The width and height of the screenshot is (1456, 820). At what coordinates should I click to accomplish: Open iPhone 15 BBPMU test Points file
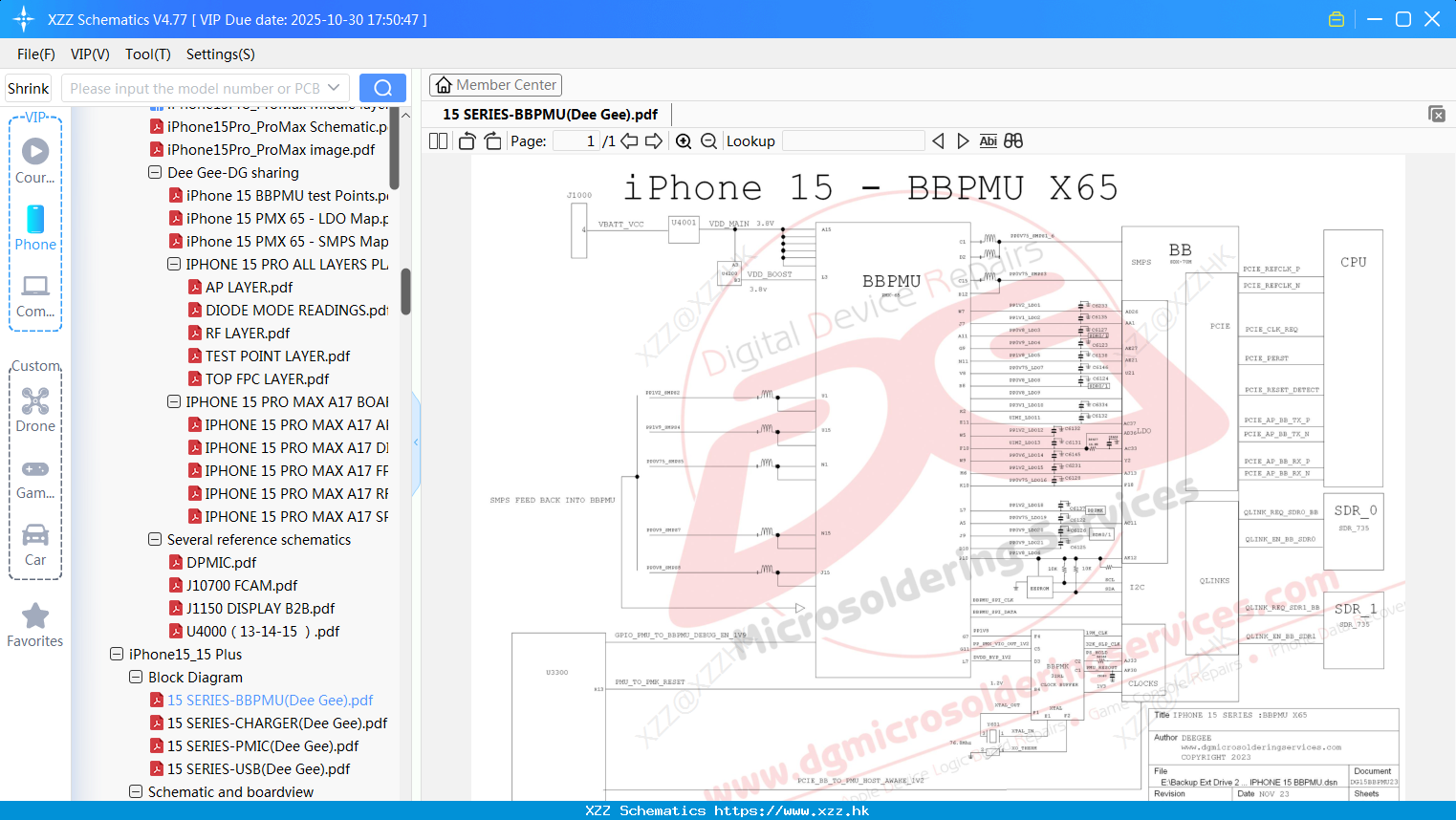[279, 196]
